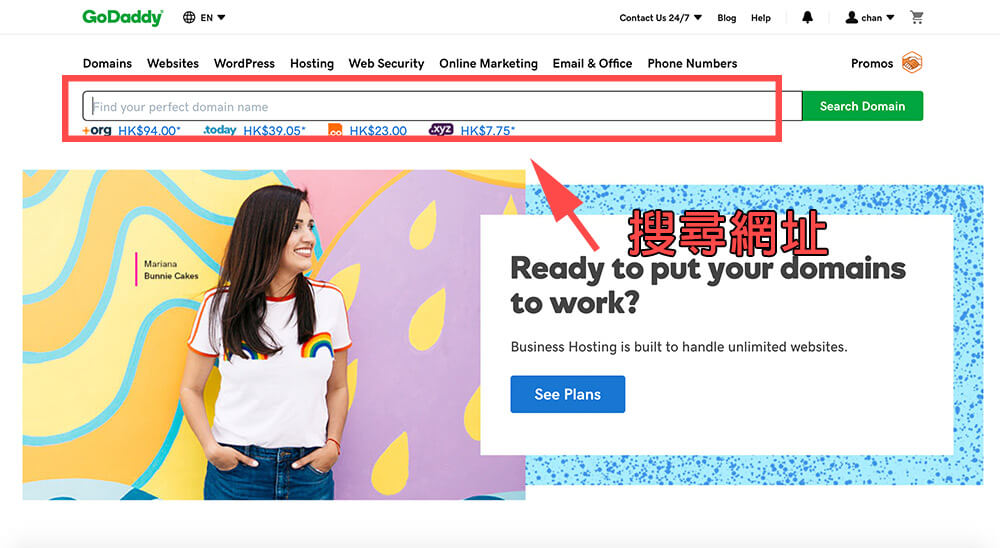Open the Hosting menu

point(312,63)
